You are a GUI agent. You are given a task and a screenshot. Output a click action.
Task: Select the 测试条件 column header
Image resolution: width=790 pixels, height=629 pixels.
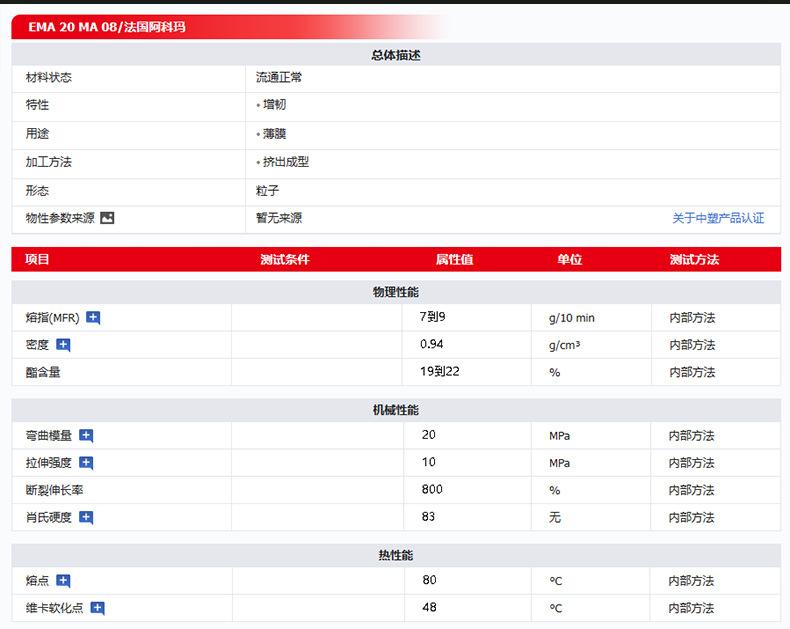coord(285,259)
